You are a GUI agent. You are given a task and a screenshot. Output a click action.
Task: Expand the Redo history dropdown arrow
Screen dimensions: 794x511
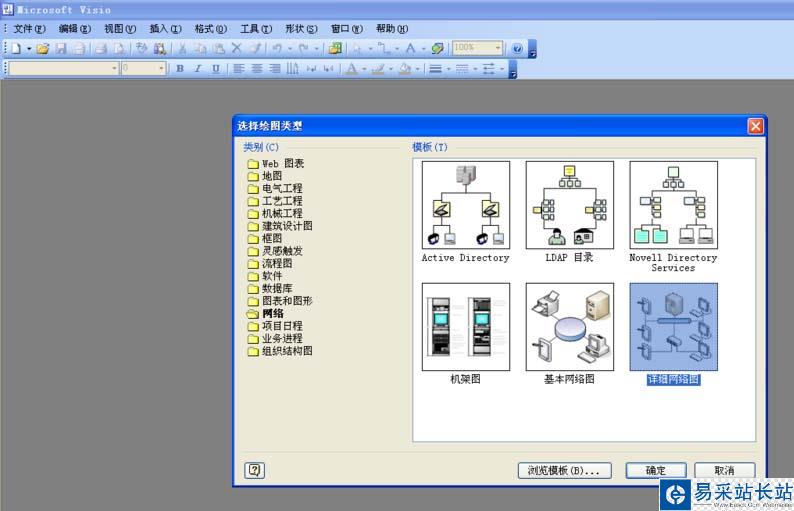tap(316, 49)
